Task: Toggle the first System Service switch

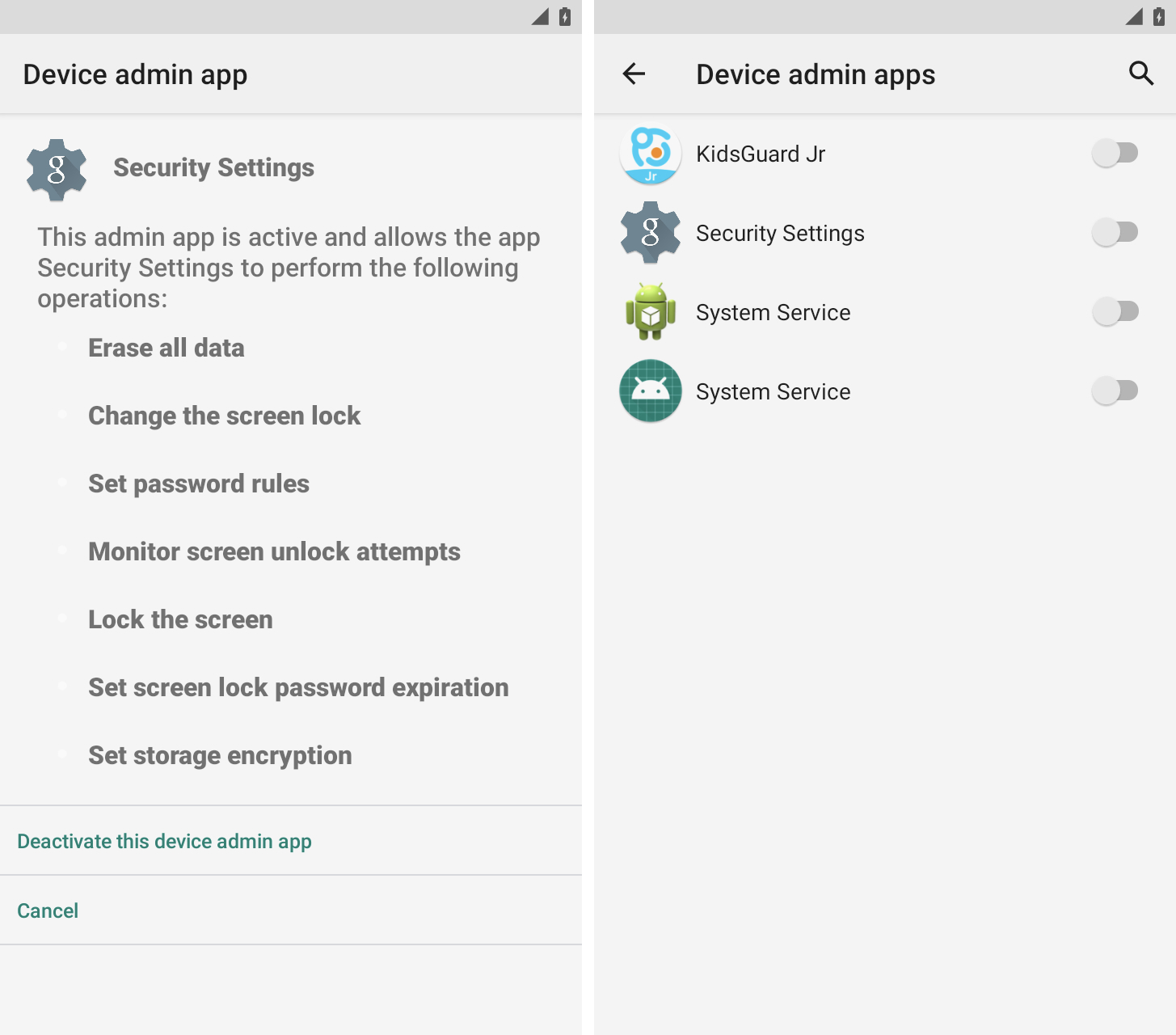Action: (x=1115, y=310)
